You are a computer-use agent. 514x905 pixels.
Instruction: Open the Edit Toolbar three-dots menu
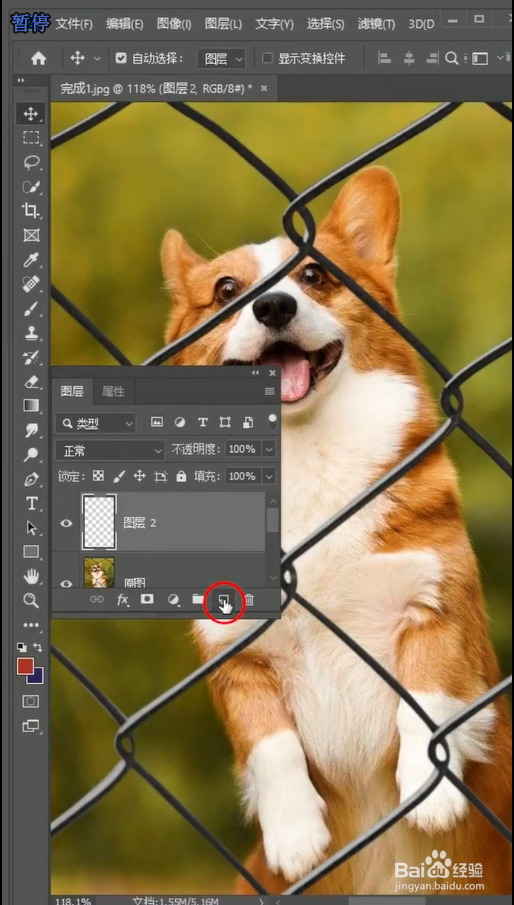click(x=31, y=625)
